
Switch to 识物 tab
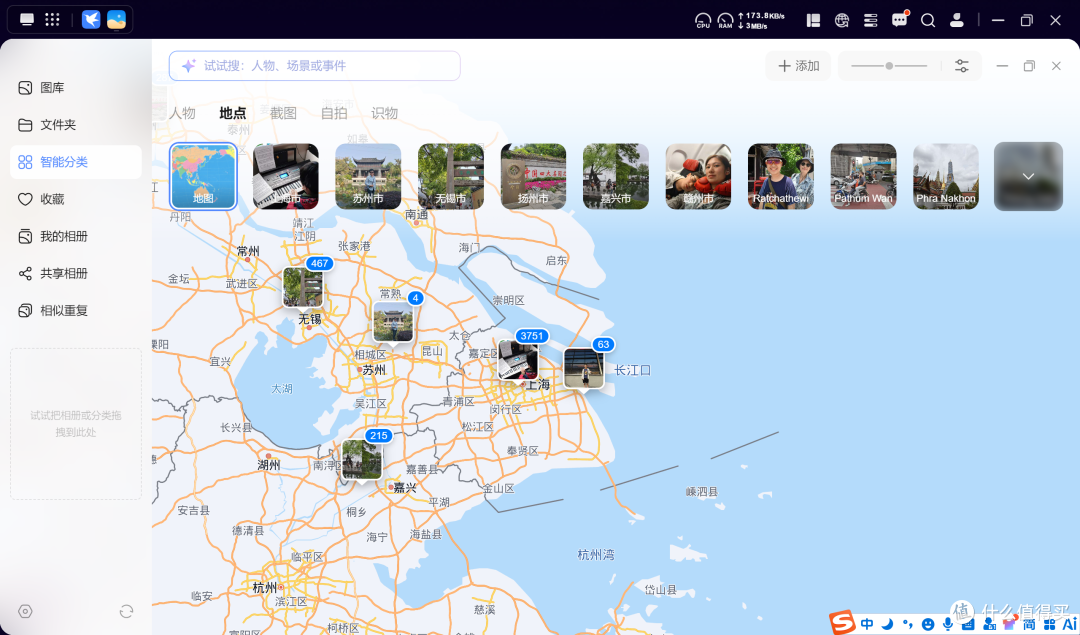point(384,113)
